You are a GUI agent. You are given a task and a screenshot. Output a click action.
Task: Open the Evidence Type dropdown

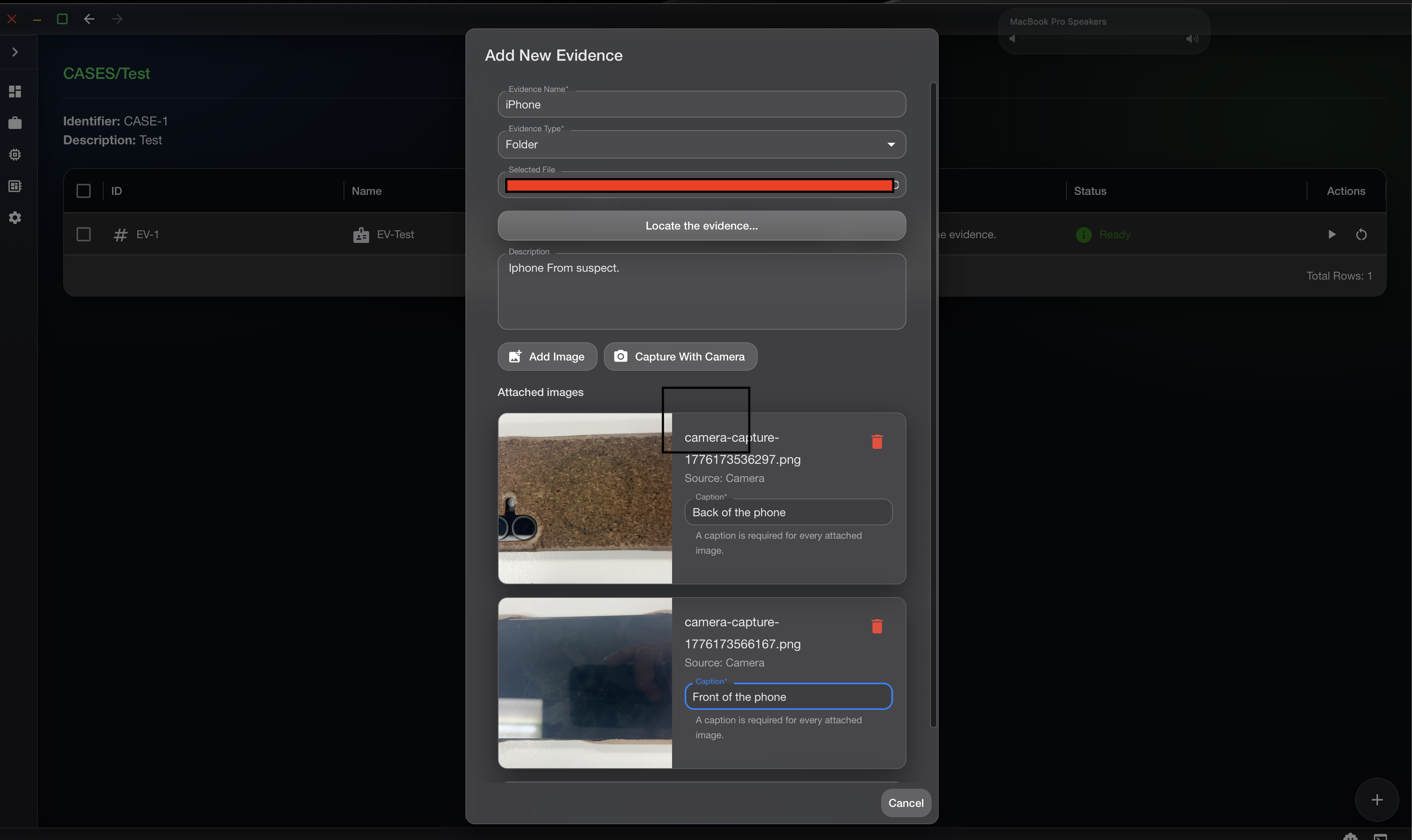tap(701, 145)
